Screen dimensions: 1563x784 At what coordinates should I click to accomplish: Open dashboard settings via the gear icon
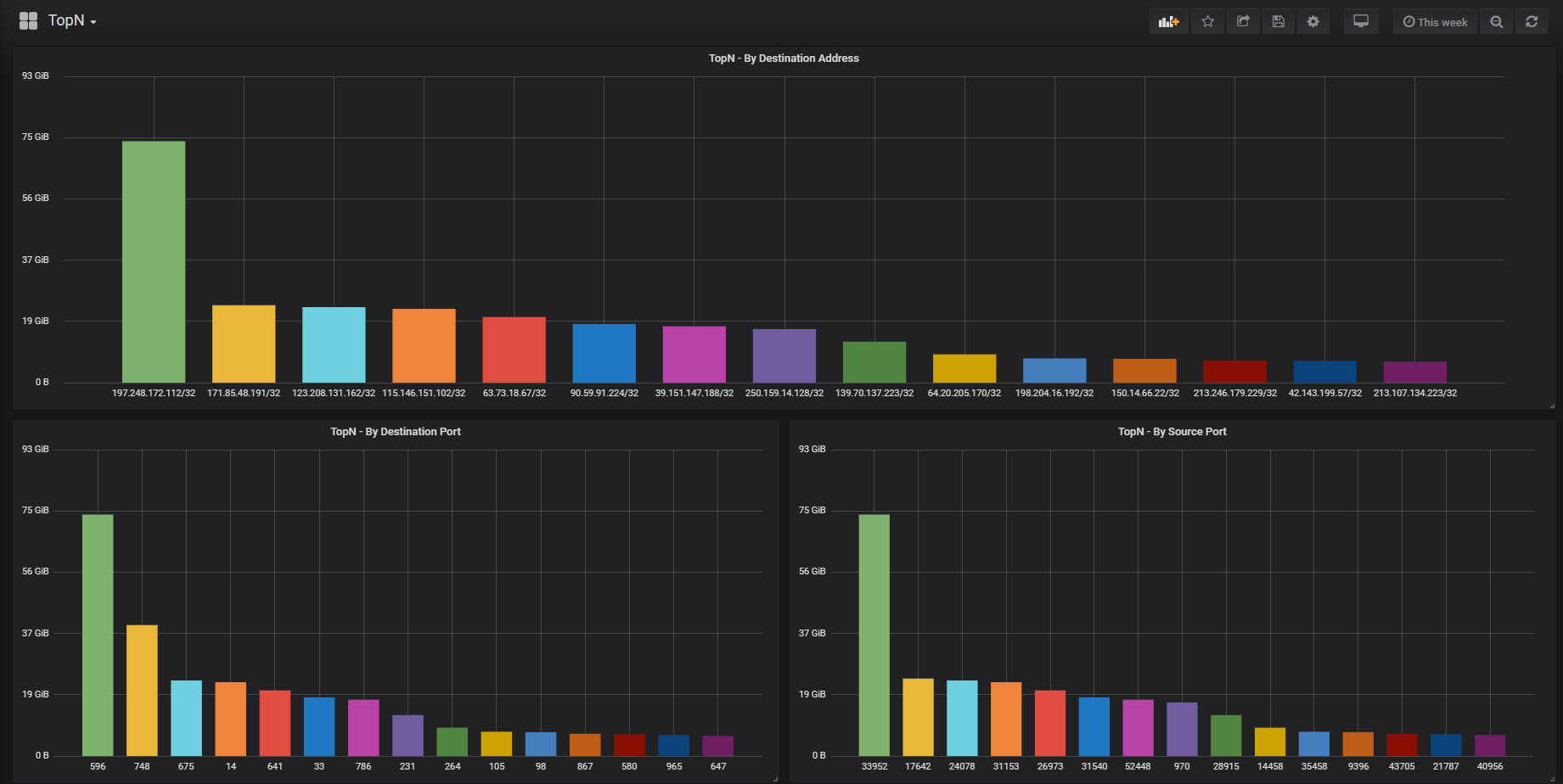tap(1313, 21)
